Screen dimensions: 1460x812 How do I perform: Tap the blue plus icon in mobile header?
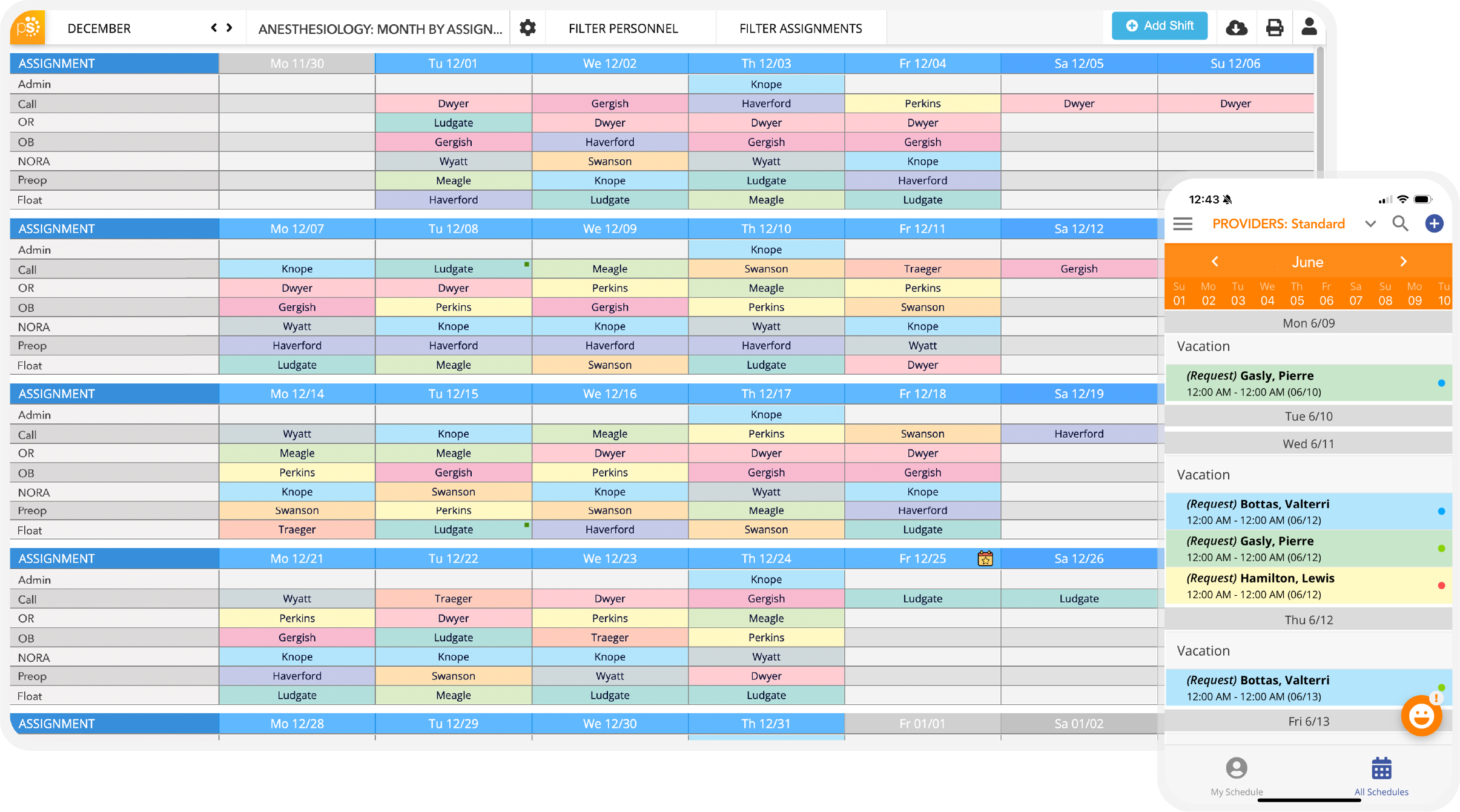tap(1433, 223)
